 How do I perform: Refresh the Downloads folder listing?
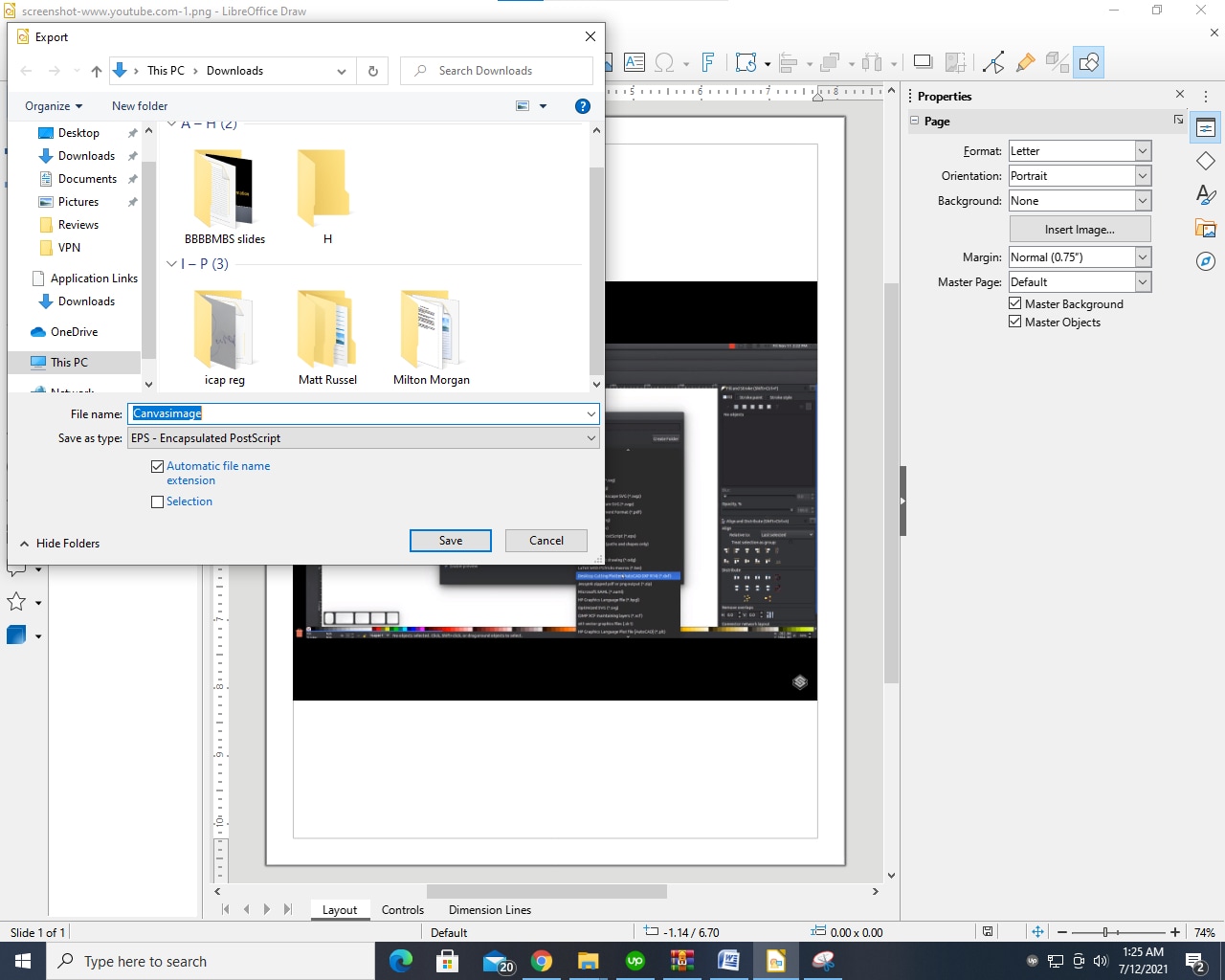point(373,71)
